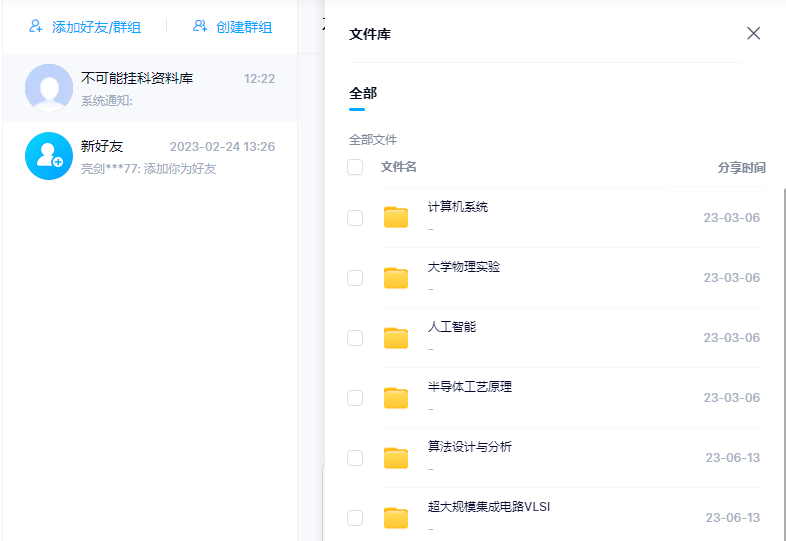This screenshot has width=786, height=541.
Task: Click the share date of 计算机系统
Action: [x=731, y=218]
